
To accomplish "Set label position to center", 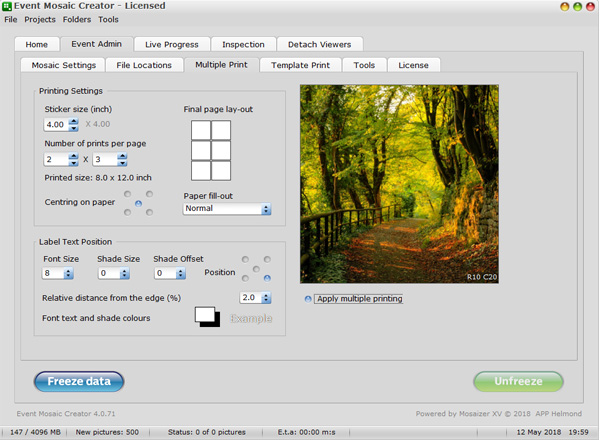I will [256, 269].
